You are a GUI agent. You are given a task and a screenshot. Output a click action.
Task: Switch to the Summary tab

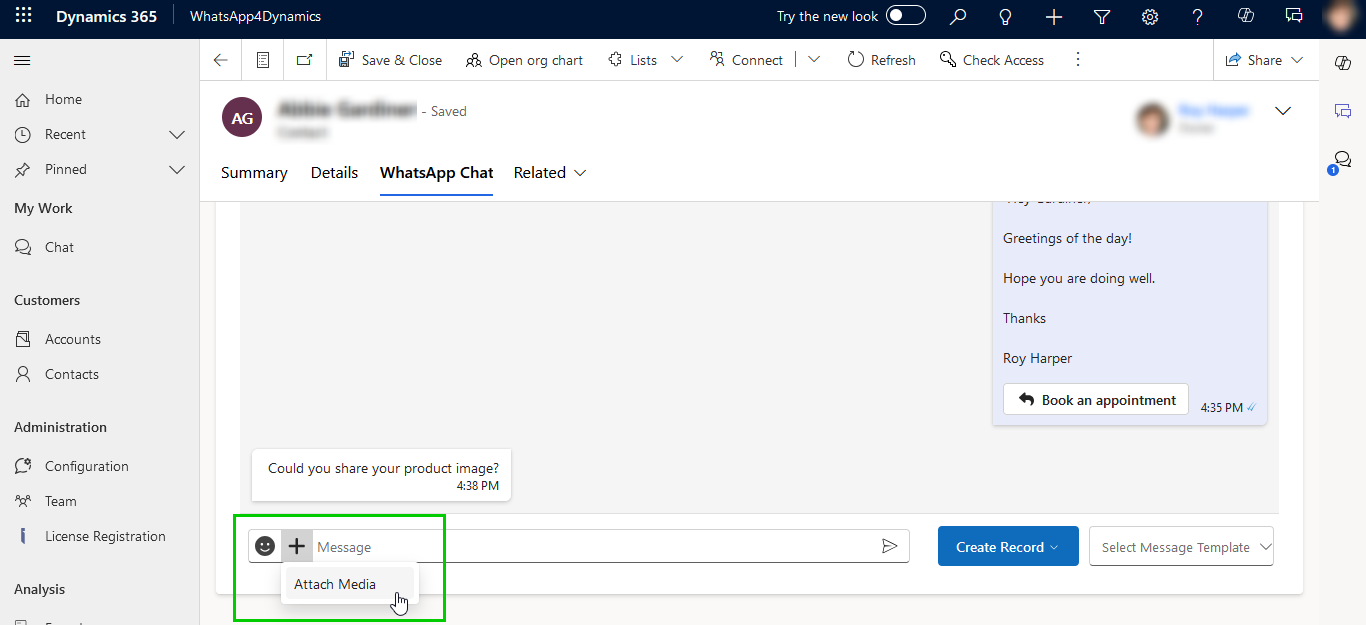[x=254, y=173]
